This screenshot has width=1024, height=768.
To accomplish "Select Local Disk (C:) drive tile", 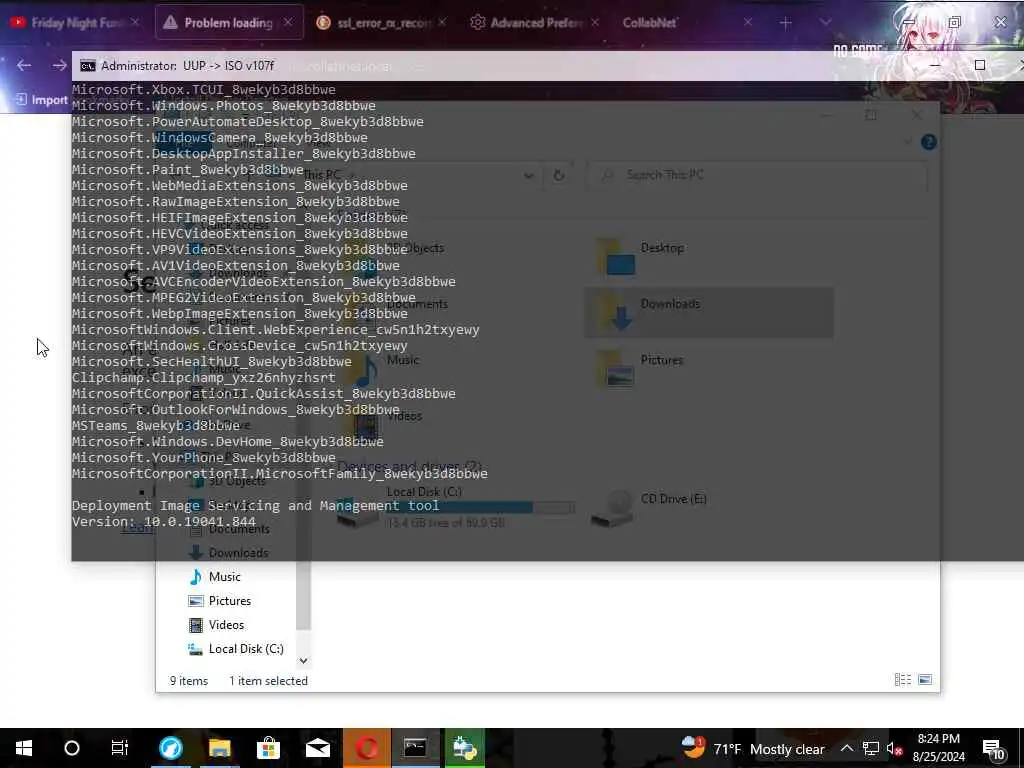I will pyautogui.click(x=456, y=507).
